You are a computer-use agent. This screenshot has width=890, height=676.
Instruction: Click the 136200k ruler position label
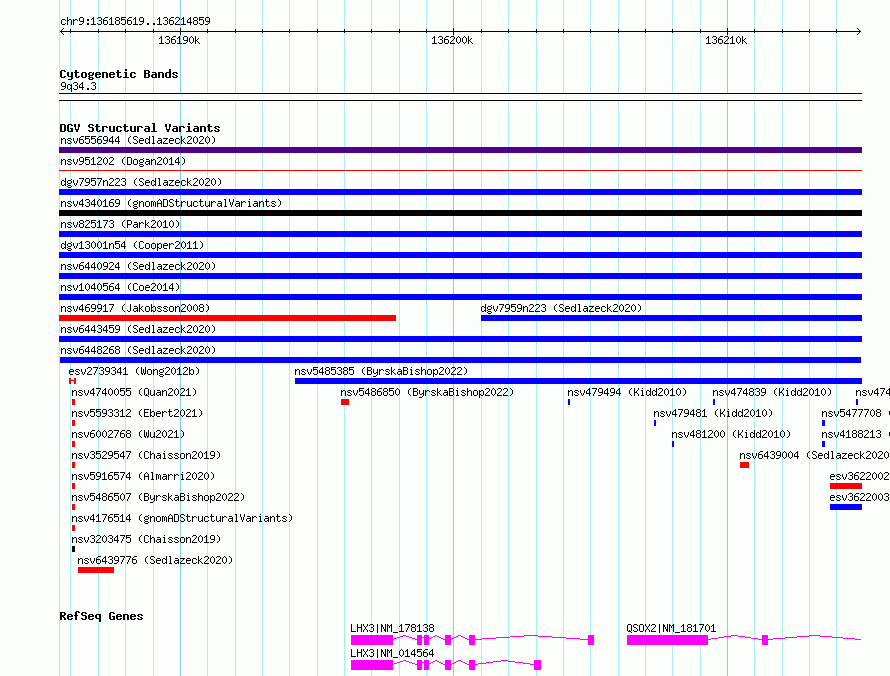click(x=452, y=40)
